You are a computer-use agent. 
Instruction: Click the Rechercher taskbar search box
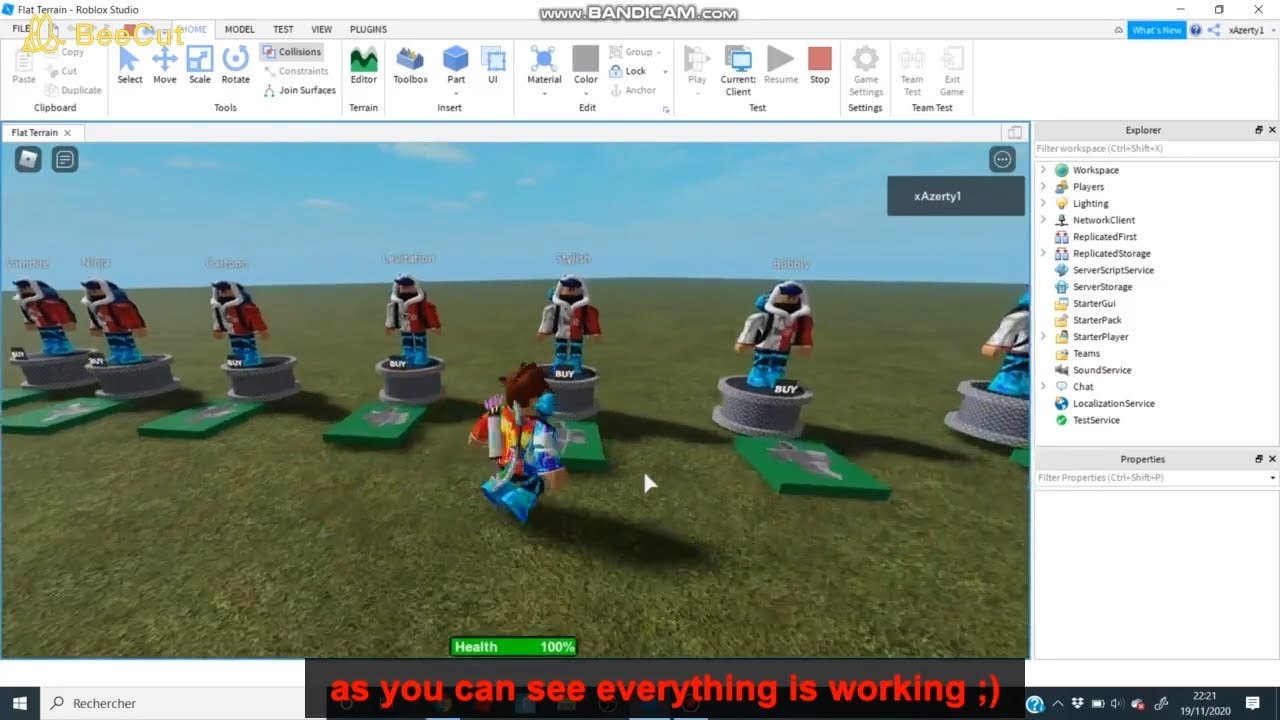[x=172, y=703]
